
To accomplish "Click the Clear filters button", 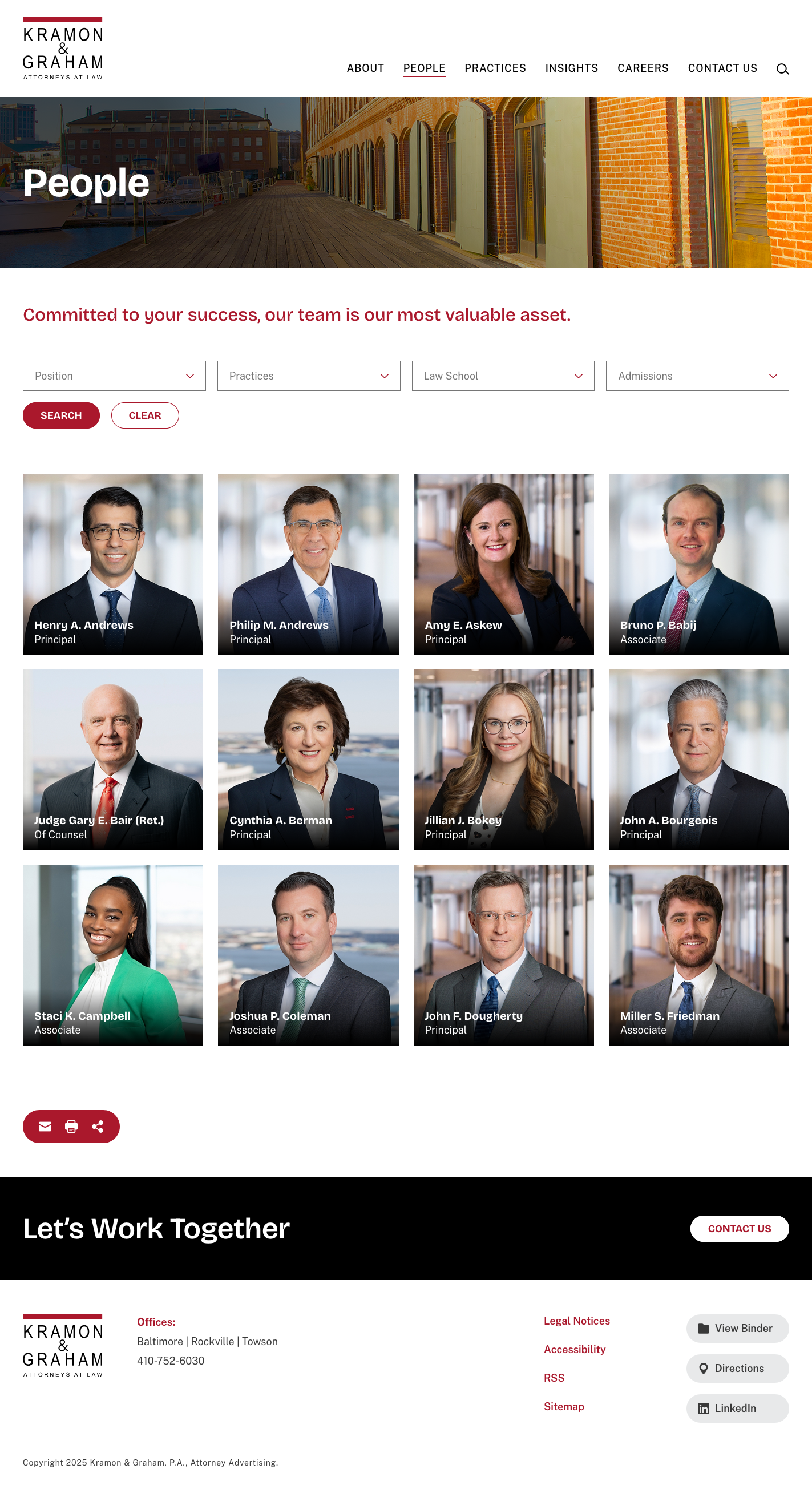I will tap(144, 415).
